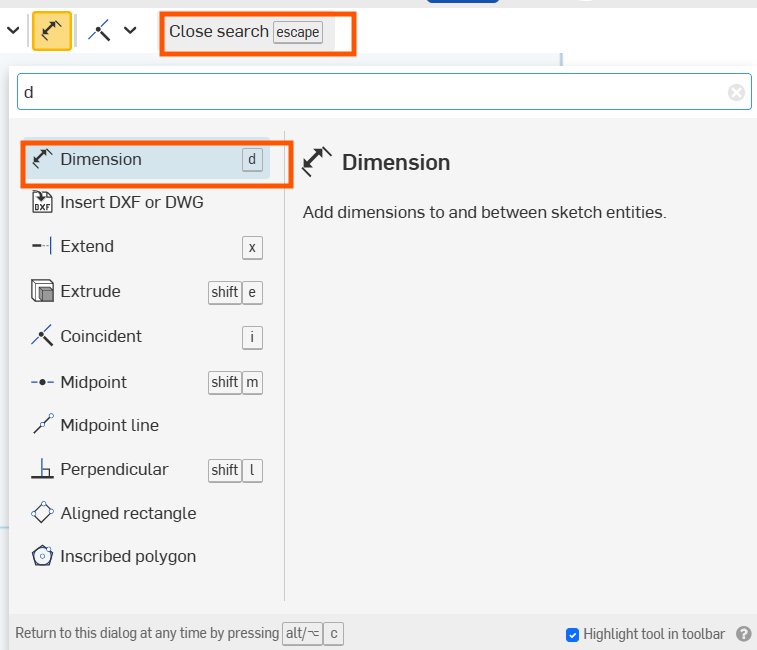Click the Close search button
This screenshot has height=650, width=757.
245,32
